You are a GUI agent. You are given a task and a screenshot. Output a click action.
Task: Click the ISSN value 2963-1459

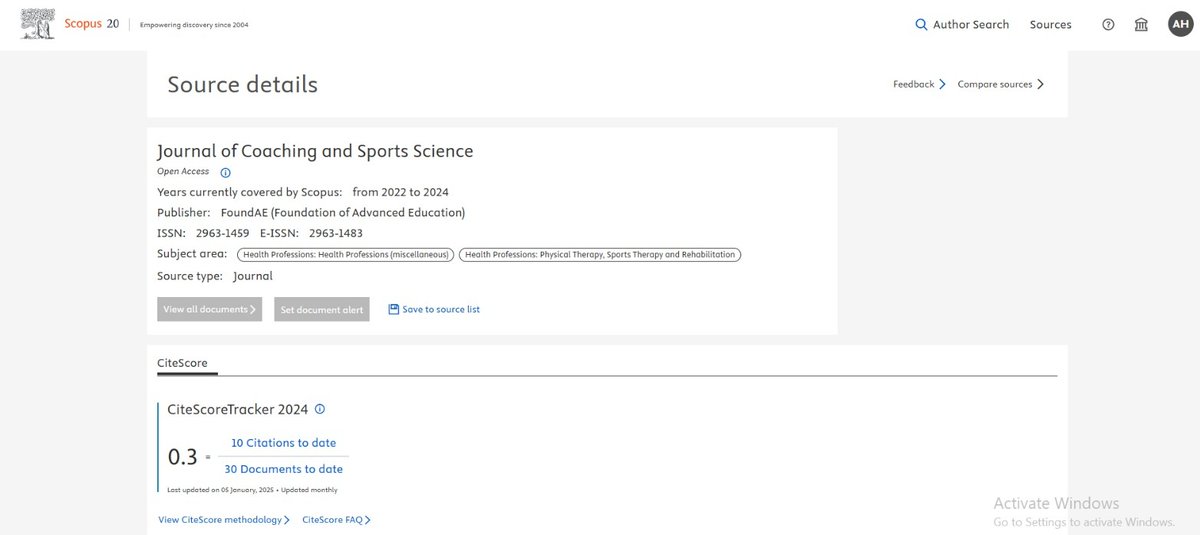coord(223,233)
